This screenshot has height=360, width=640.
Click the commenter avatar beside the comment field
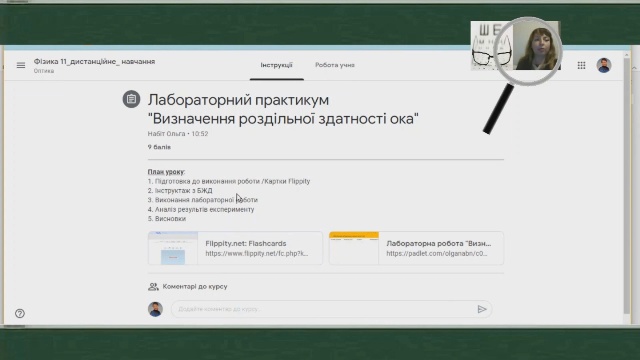tap(155, 309)
